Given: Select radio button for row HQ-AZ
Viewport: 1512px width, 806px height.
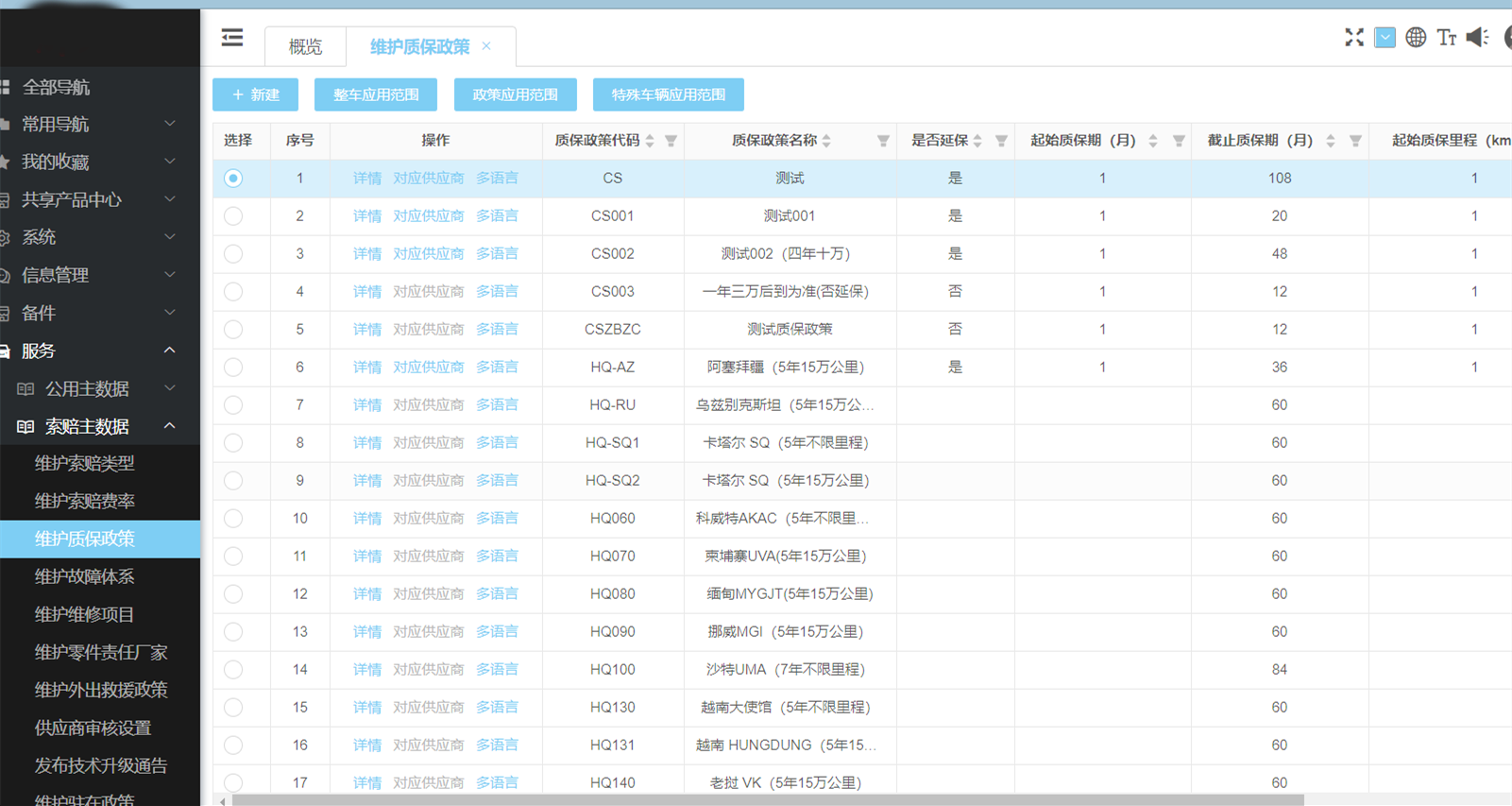Looking at the screenshot, I should pos(233,367).
